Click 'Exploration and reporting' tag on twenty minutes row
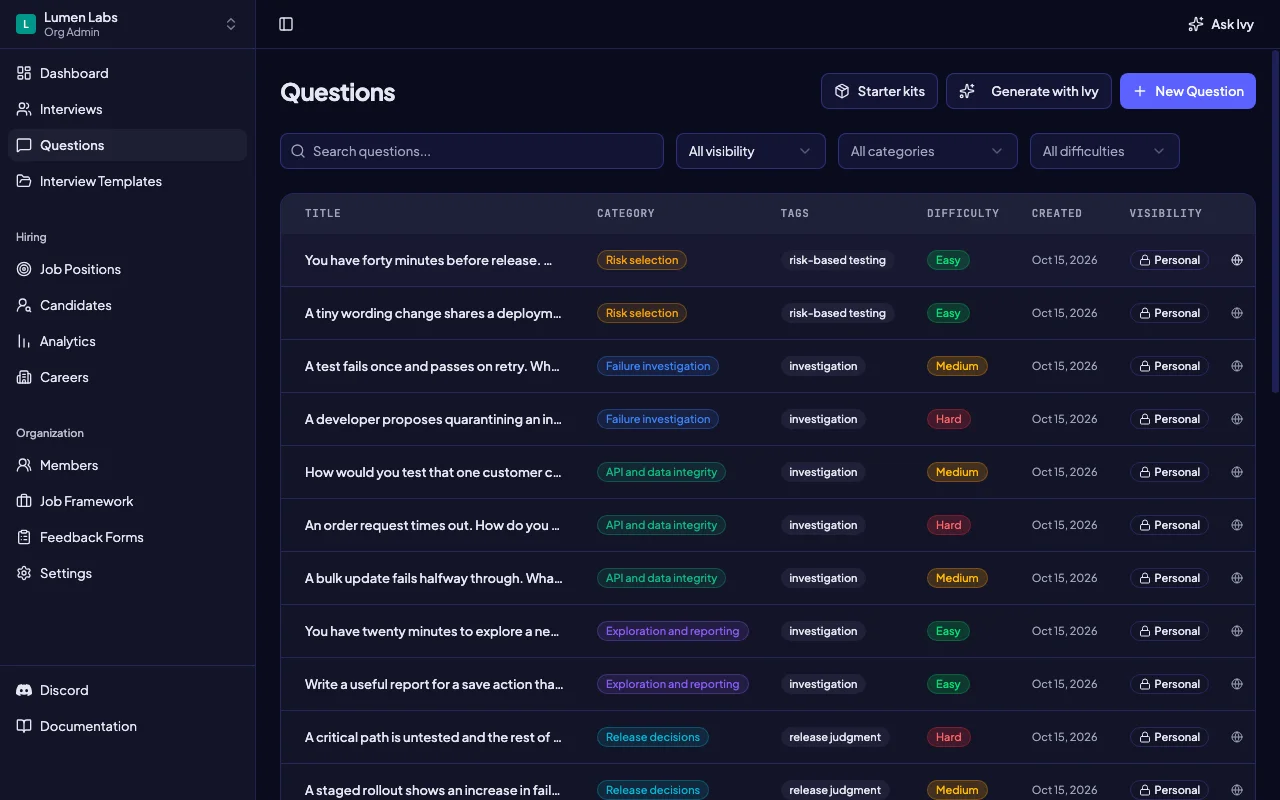 (673, 631)
